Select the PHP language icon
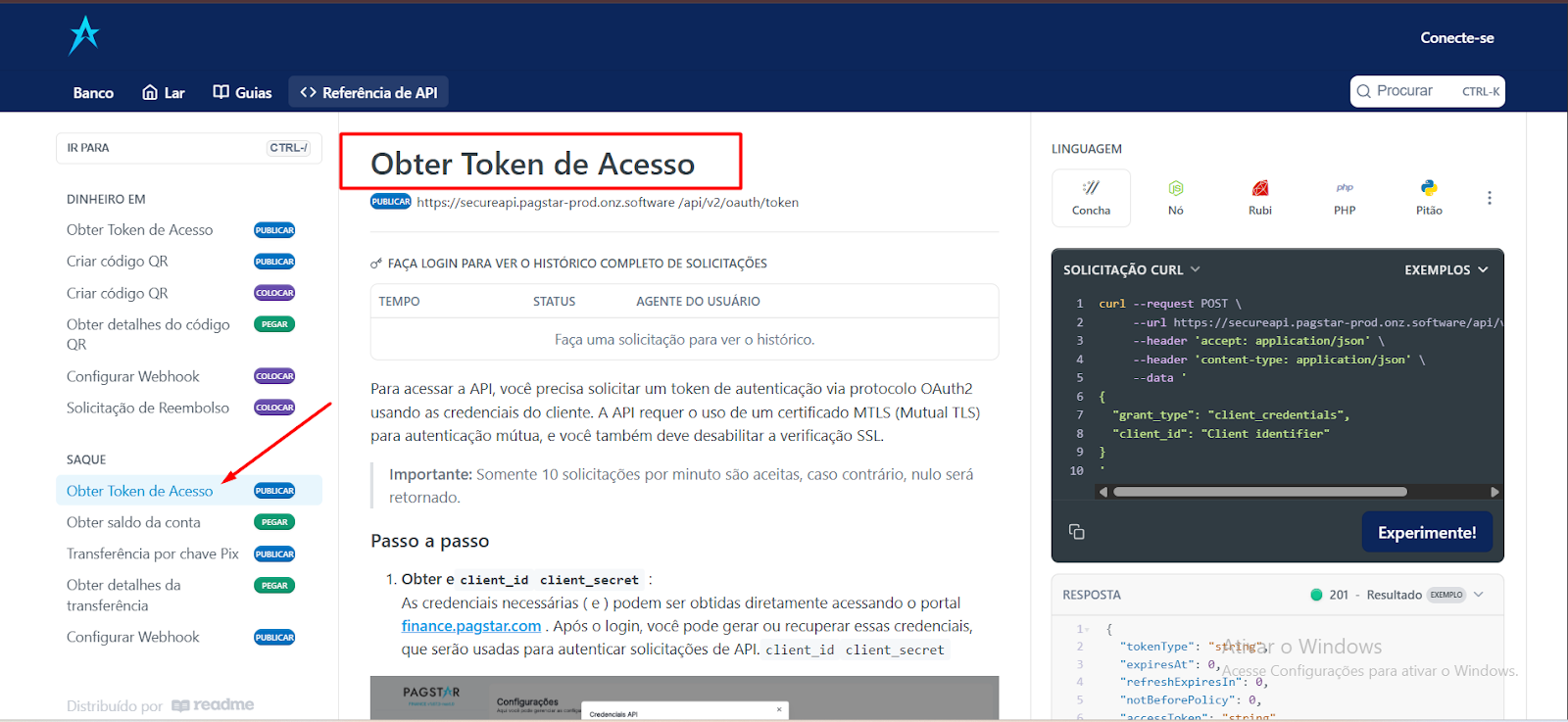This screenshot has width=1568, height=722. pyautogui.click(x=1345, y=198)
